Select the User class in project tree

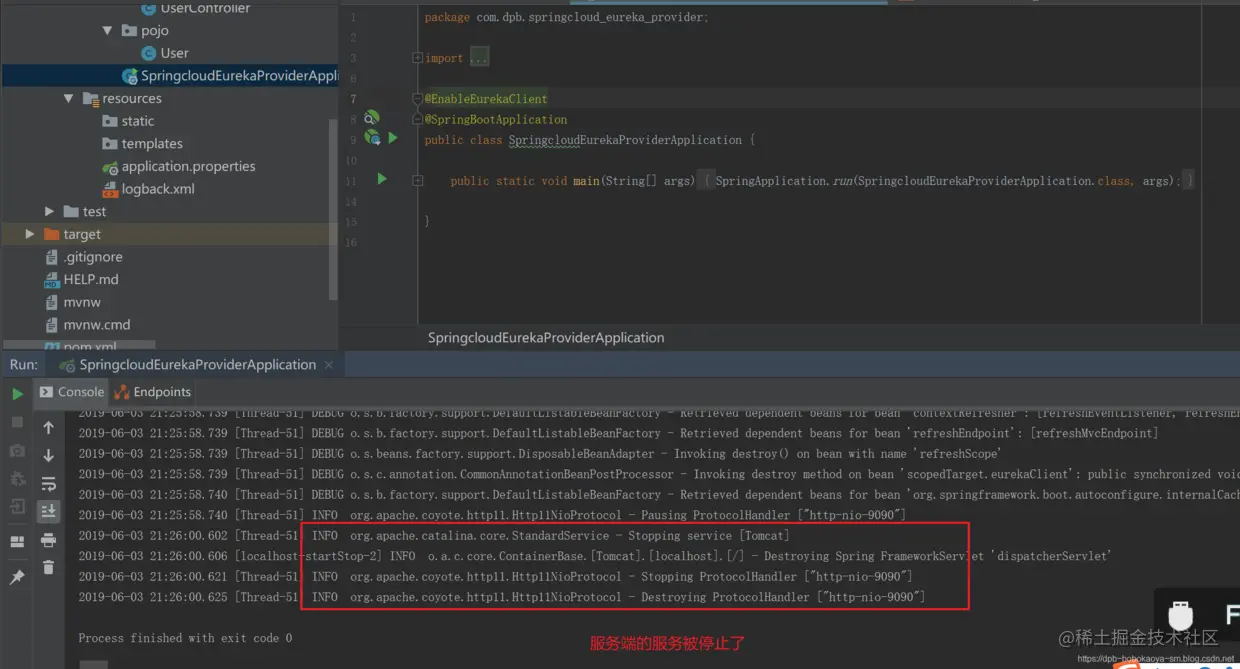tap(174, 53)
